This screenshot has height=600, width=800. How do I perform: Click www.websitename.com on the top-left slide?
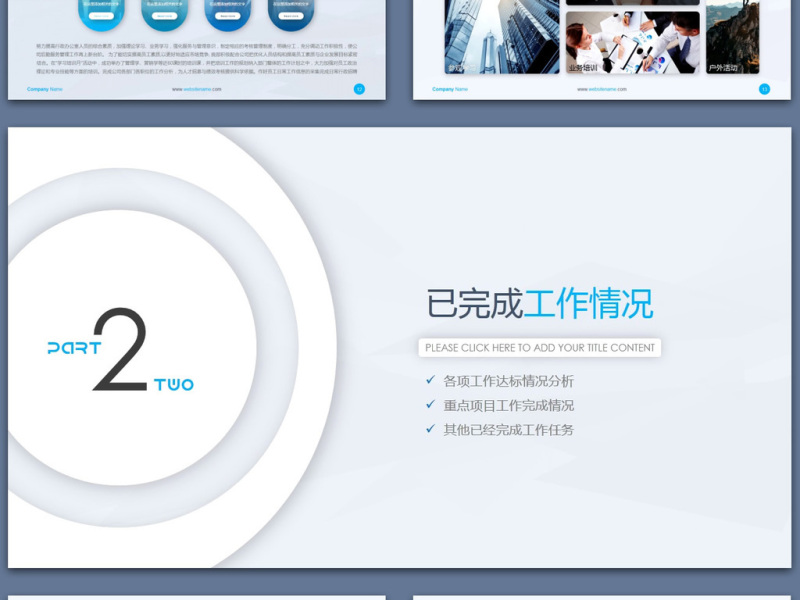point(196,89)
